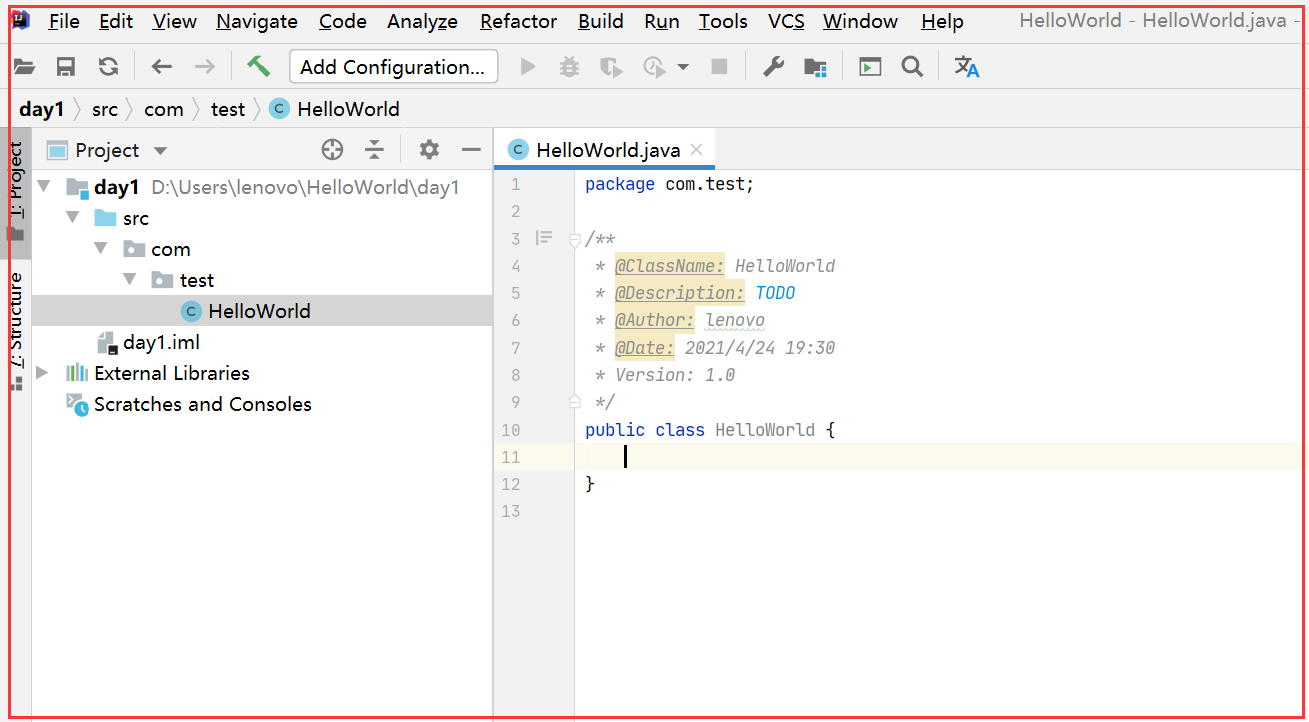Open the dropdown arrow beside Profiler icon
Image resolution: width=1309 pixels, height=722 pixels.
point(683,67)
